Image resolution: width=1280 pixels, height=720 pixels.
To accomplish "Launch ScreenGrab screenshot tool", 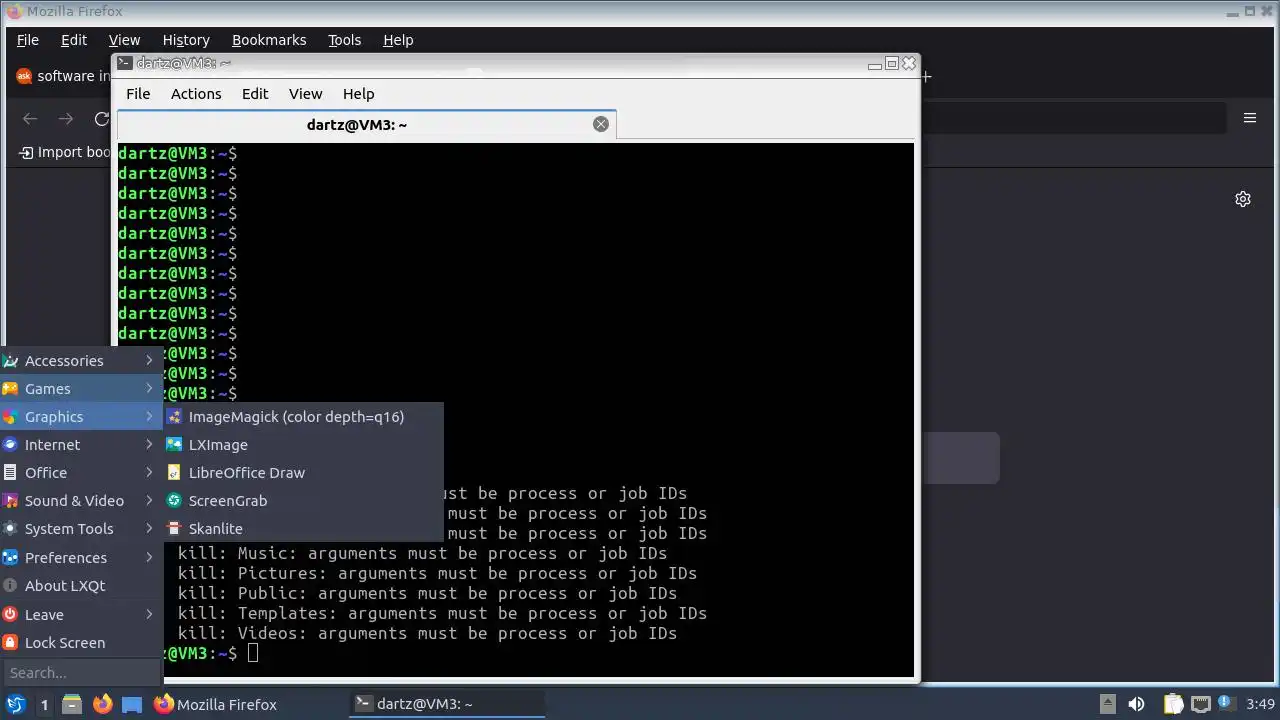I will coord(303,501).
